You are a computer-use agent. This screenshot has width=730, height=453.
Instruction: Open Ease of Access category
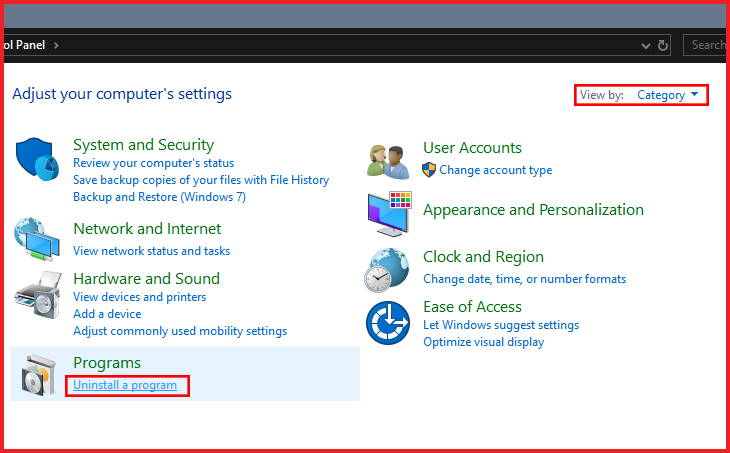[x=473, y=307]
